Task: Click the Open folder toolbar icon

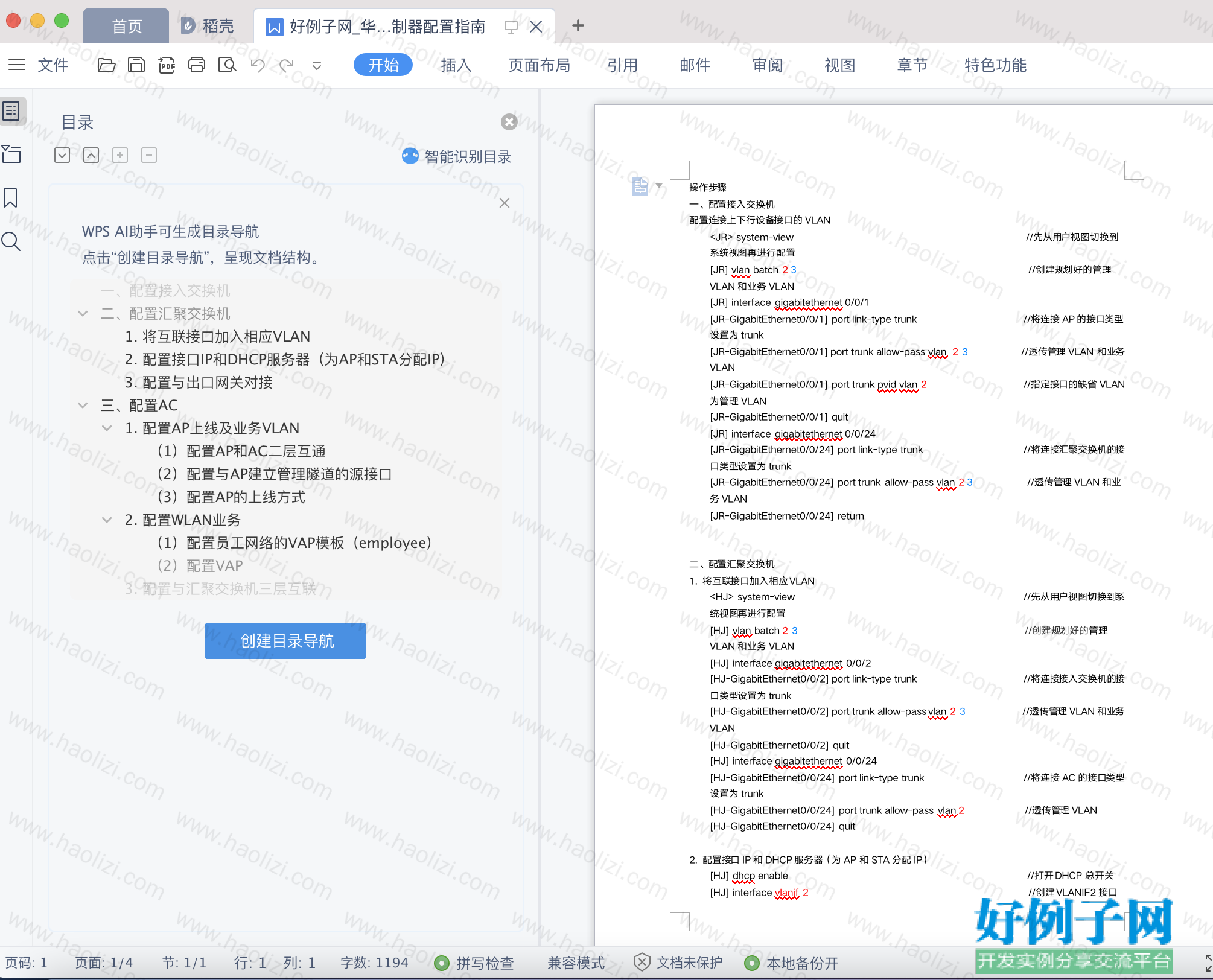Action: [107, 65]
